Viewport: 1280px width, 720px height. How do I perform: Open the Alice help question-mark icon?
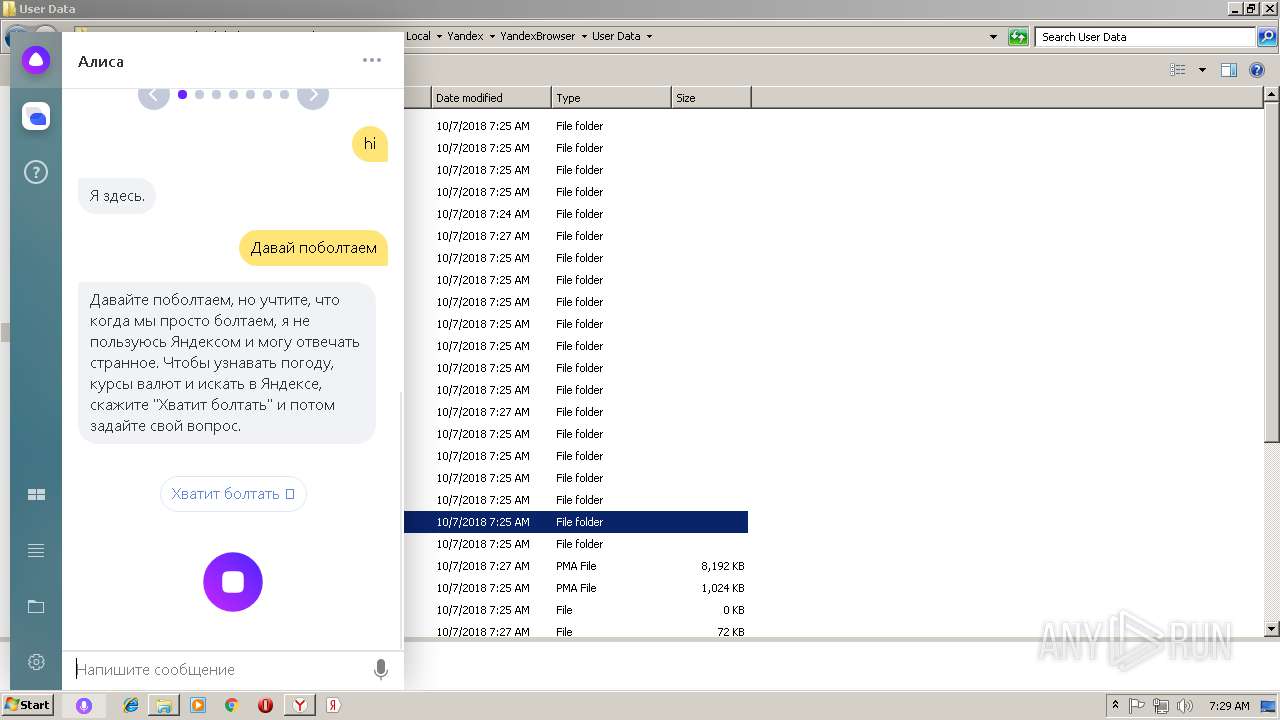point(36,173)
